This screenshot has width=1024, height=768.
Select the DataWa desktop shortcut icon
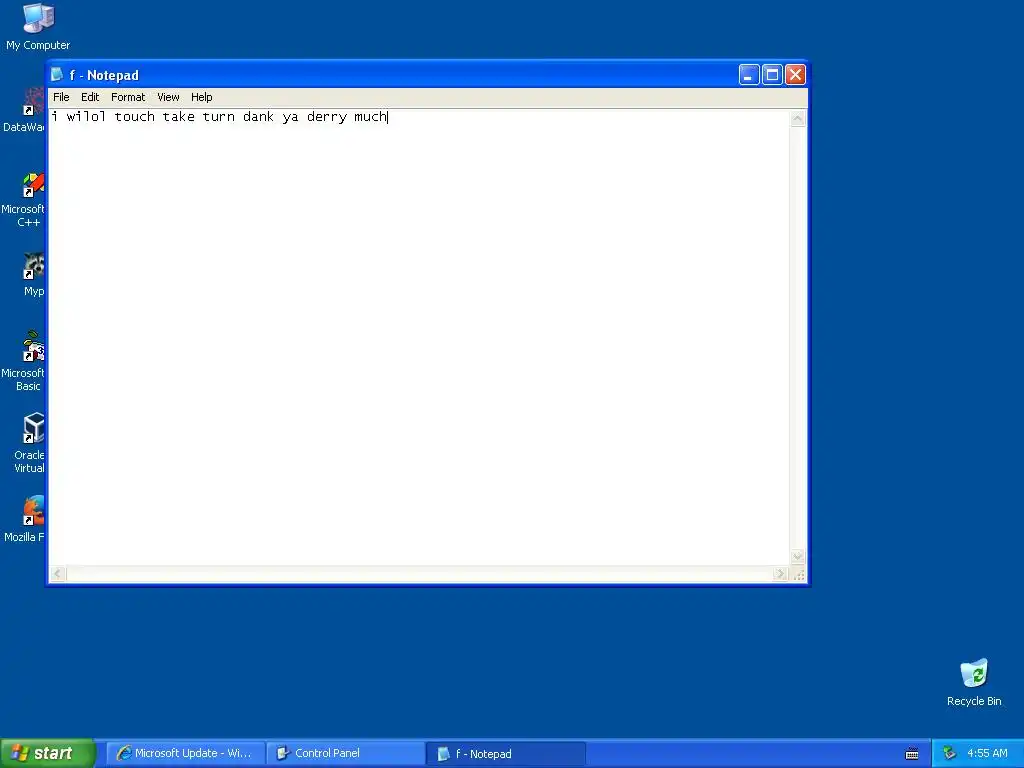[25, 110]
